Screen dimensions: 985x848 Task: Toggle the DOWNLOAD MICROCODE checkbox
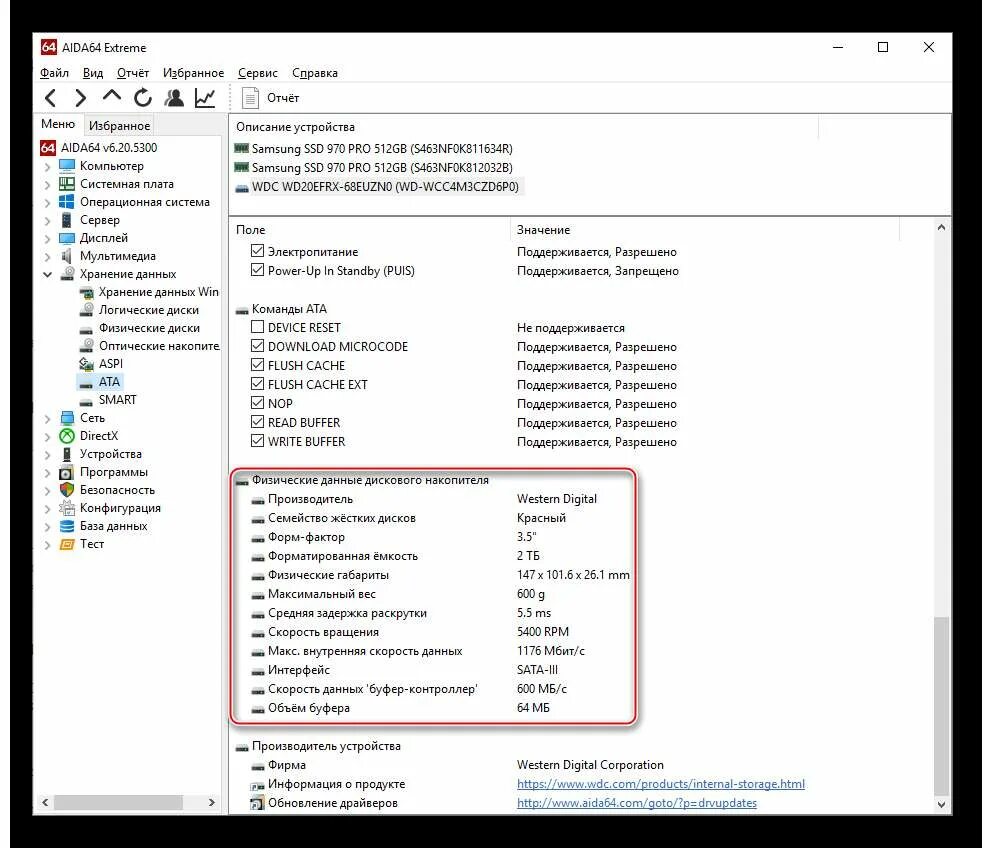click(257, 345)
